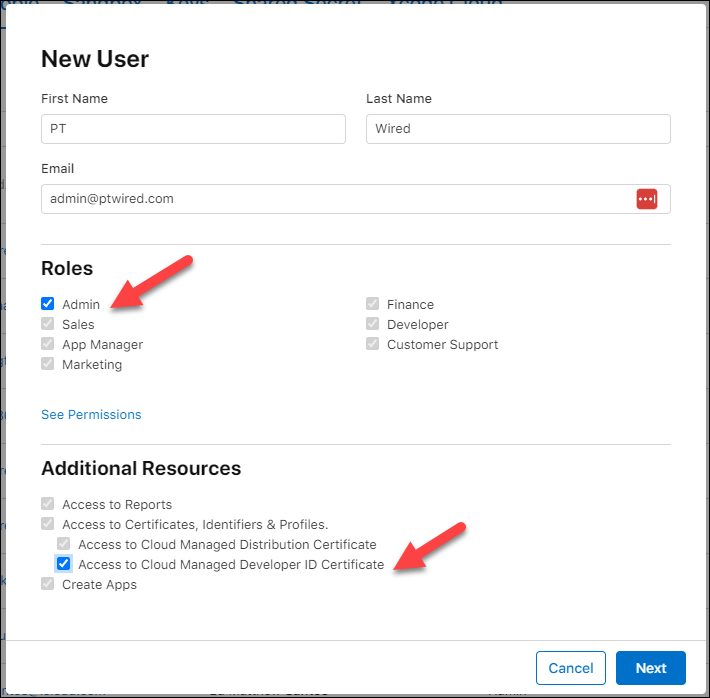Click the First Name field label

pos(74,99)
